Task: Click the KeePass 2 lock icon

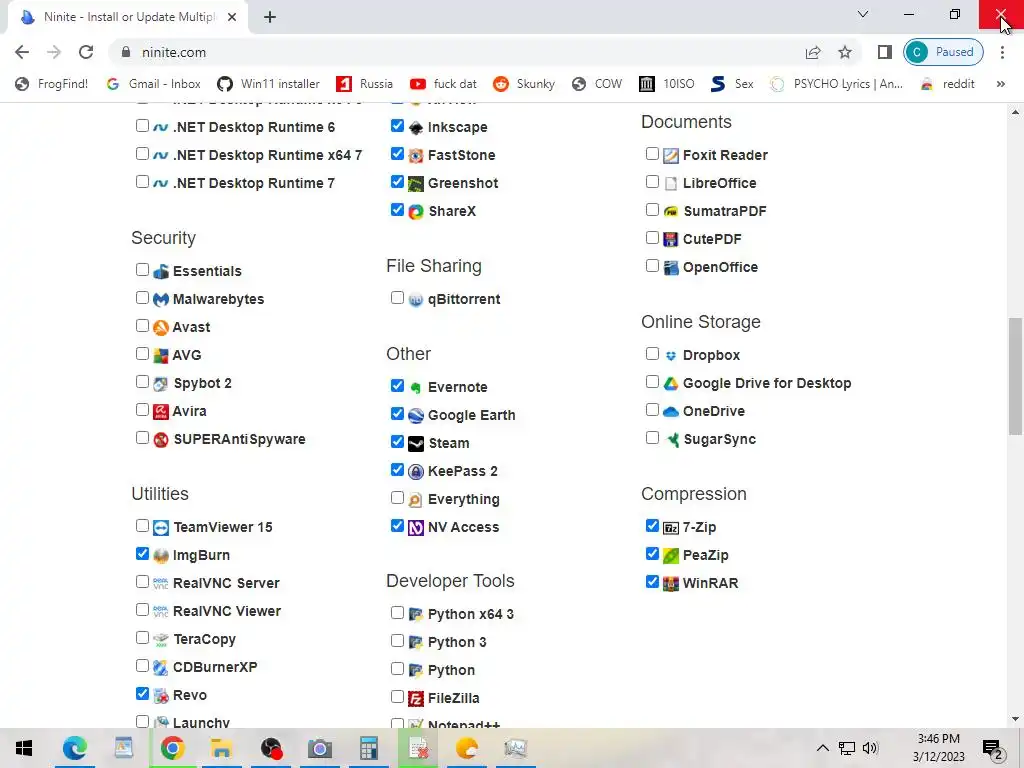Action: (x=415, y=472)
